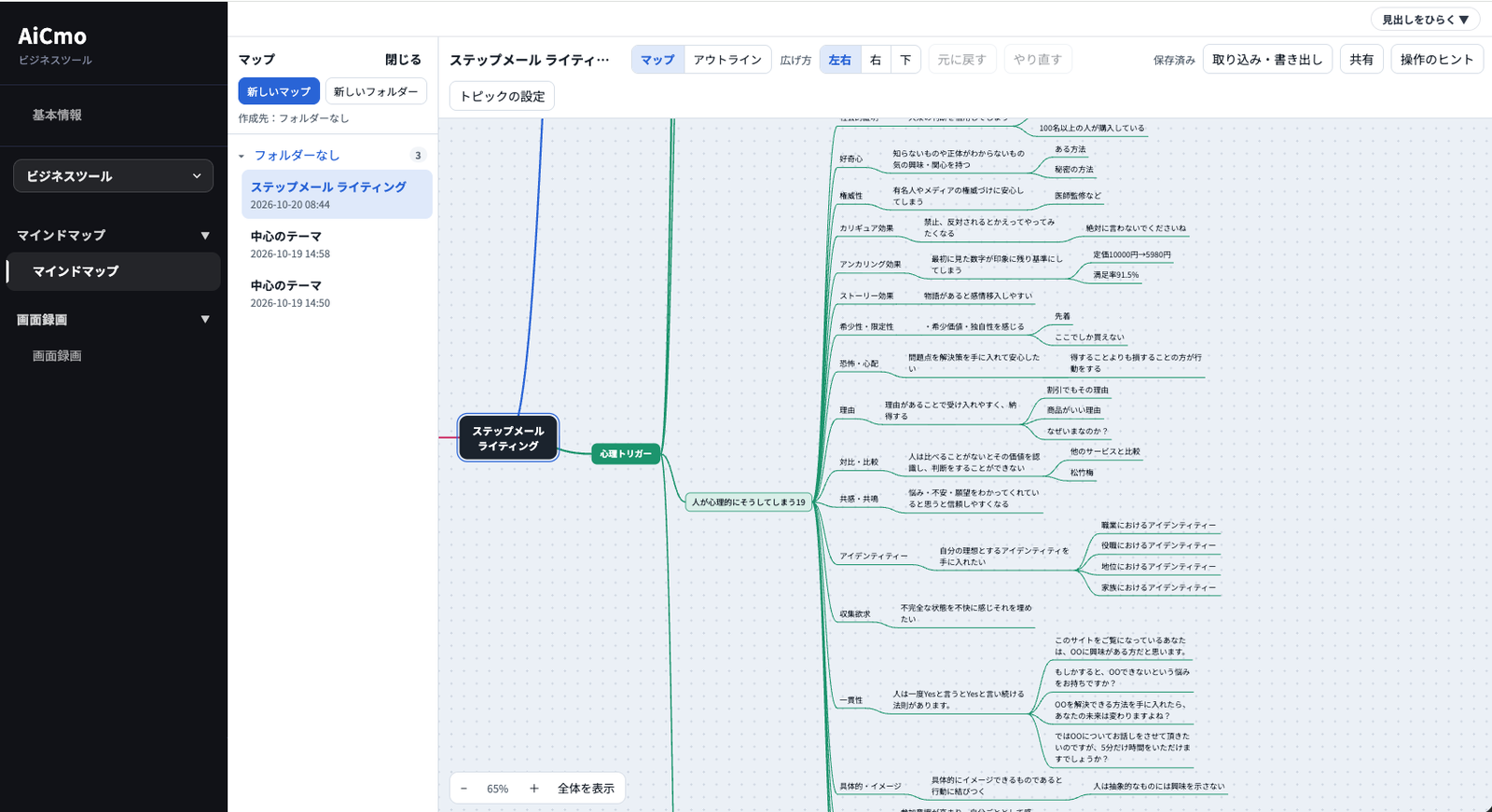This screenshot has width=1492, height=812.
Task: Click the map title ステップメール ライティ…
Action: (530, 60)
